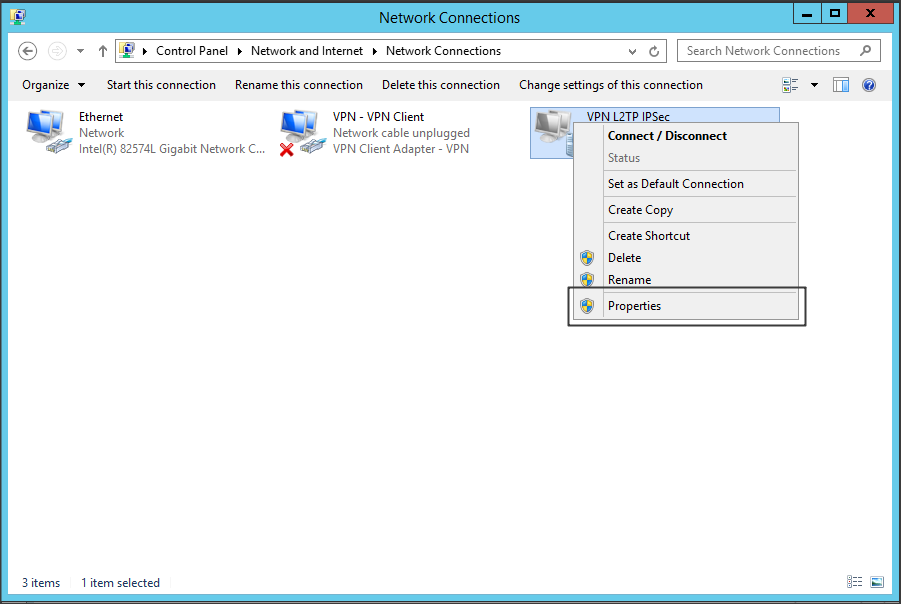The image size is (901, 604).
Task: Switch to large icons view in status bar
Action: click(877, 582)
